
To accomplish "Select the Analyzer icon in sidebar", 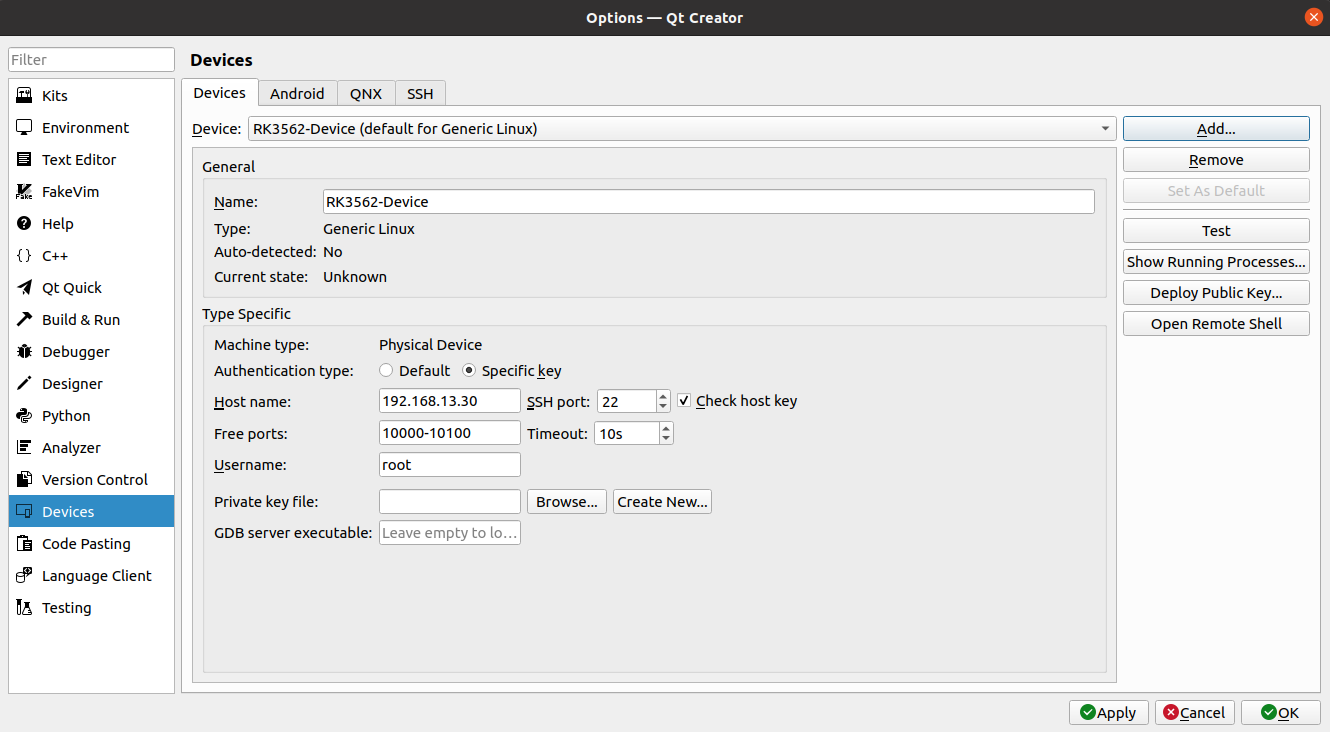I will pos(24,448).
